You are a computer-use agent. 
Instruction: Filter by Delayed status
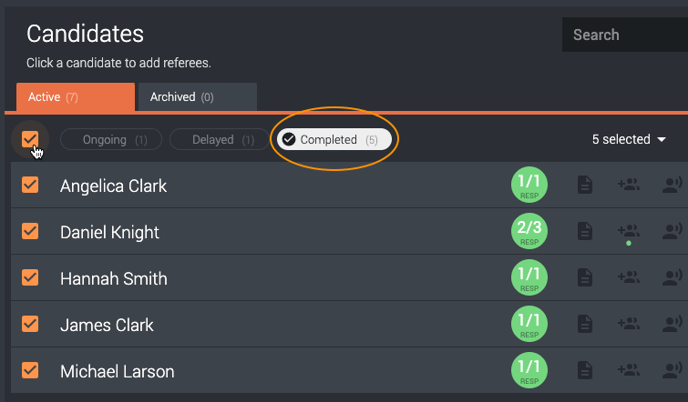(x=219, y=140)
